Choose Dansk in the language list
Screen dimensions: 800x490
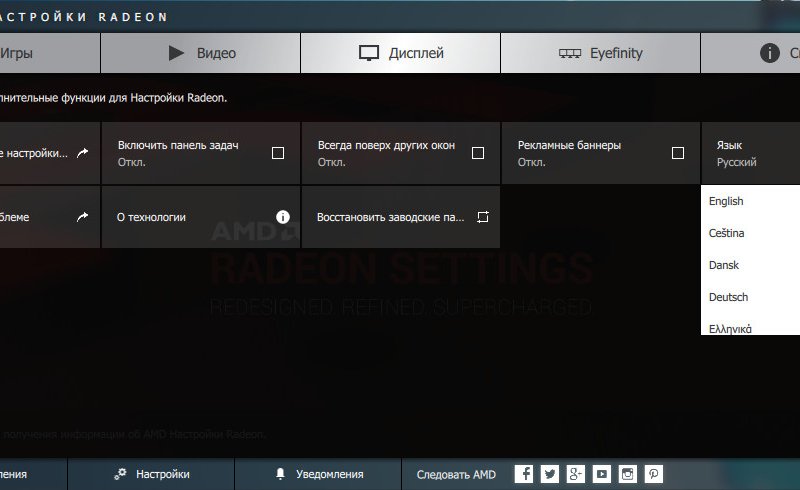coord(751,265)
